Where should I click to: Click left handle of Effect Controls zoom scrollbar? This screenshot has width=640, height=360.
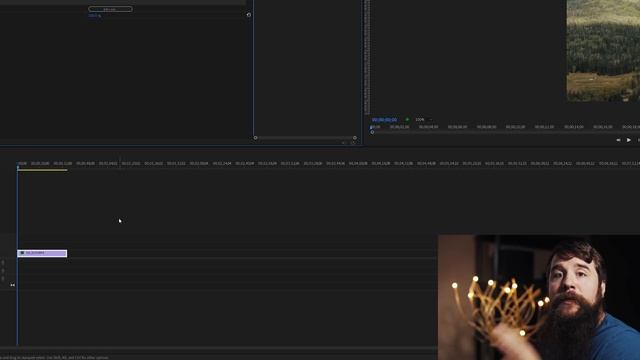(256, 138)
